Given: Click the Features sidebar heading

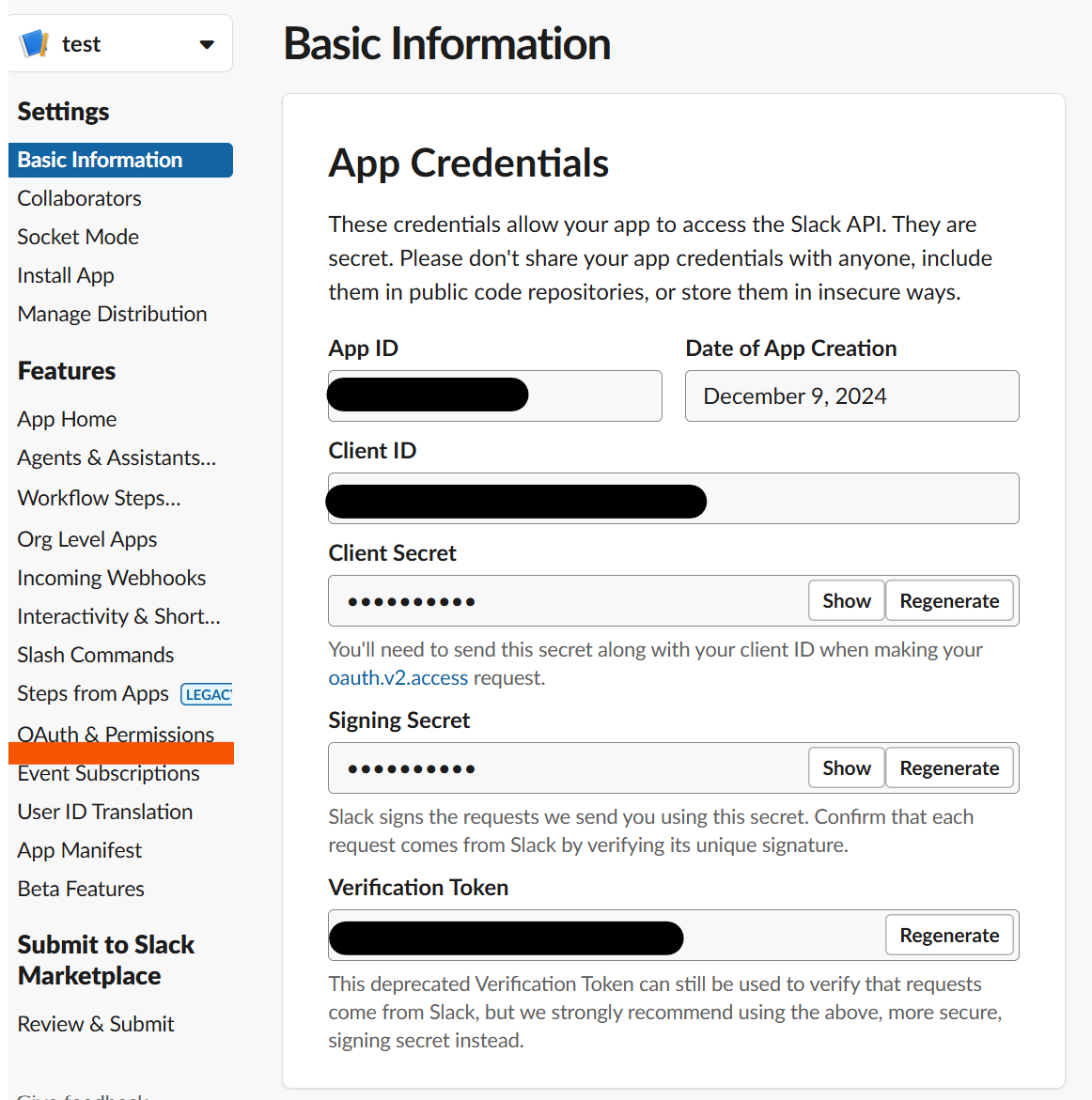Looking at the screenshot, I should click(67, 370).
